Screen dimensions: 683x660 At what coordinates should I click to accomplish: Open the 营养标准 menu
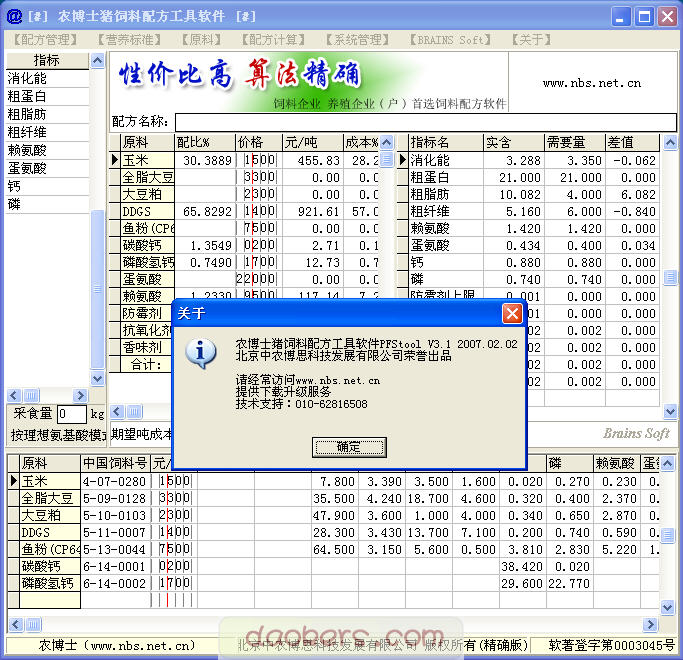[129, 40]
